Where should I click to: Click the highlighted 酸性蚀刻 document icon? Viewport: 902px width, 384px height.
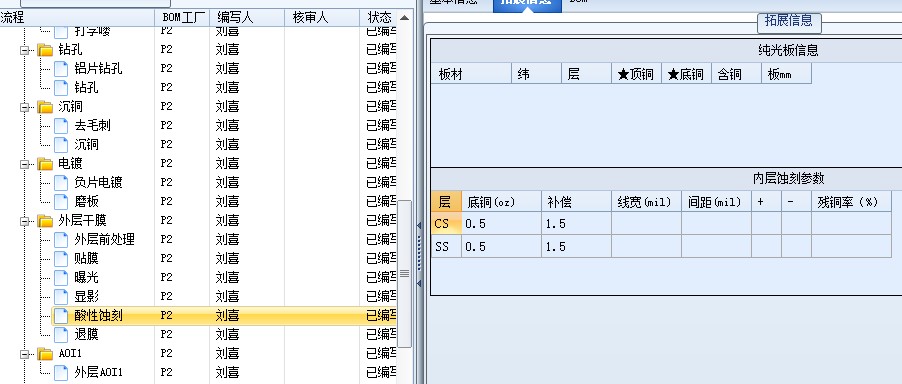pos(61,316)
